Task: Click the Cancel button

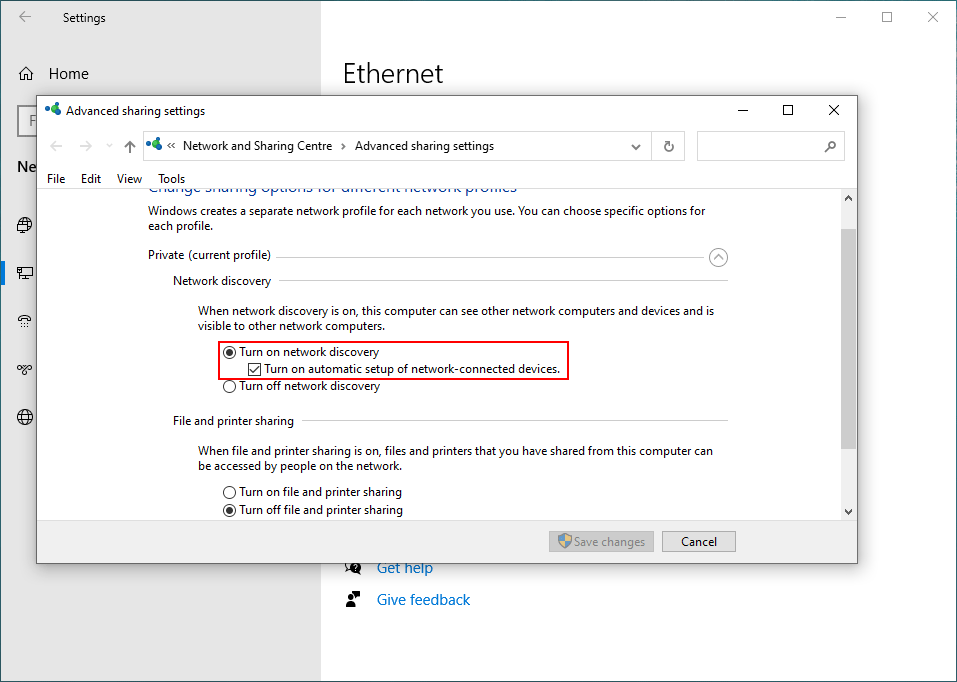Action: coord(698,541)
